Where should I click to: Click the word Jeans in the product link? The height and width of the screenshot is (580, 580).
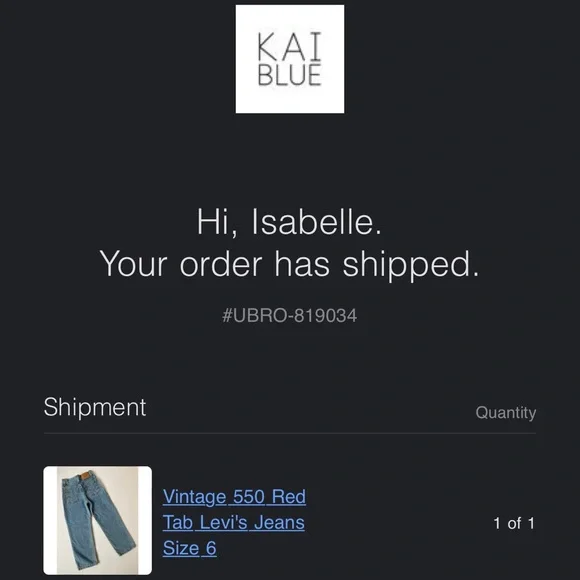[x=279, y=522]
